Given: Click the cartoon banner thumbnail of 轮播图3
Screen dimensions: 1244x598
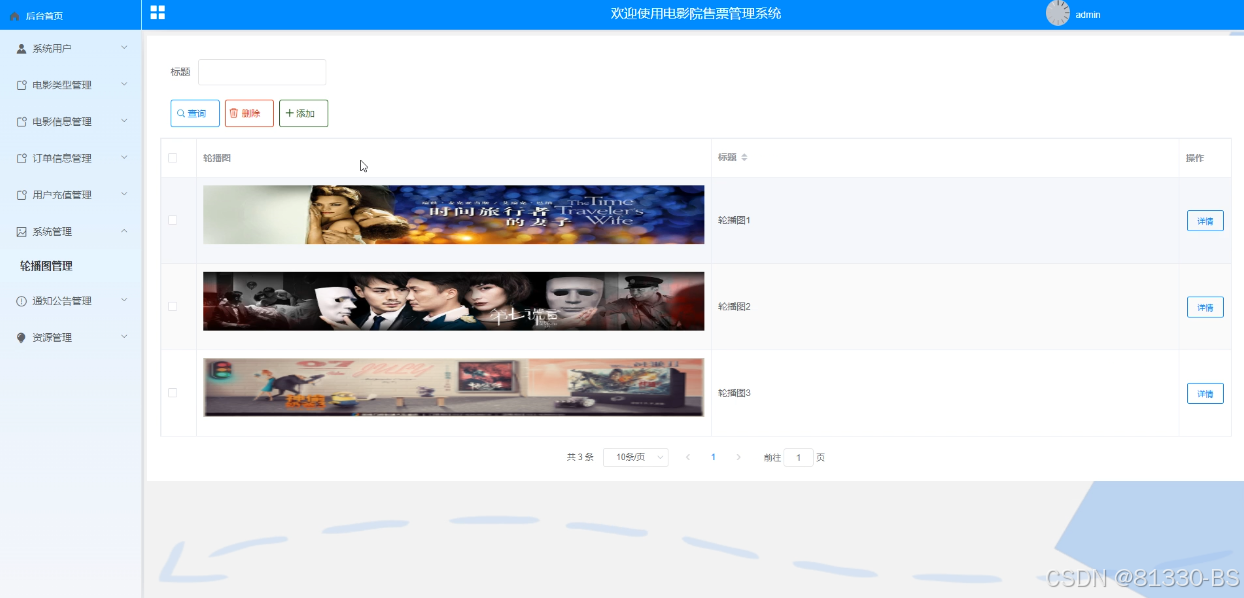Looking at the screenshot, I should (453, 387).
